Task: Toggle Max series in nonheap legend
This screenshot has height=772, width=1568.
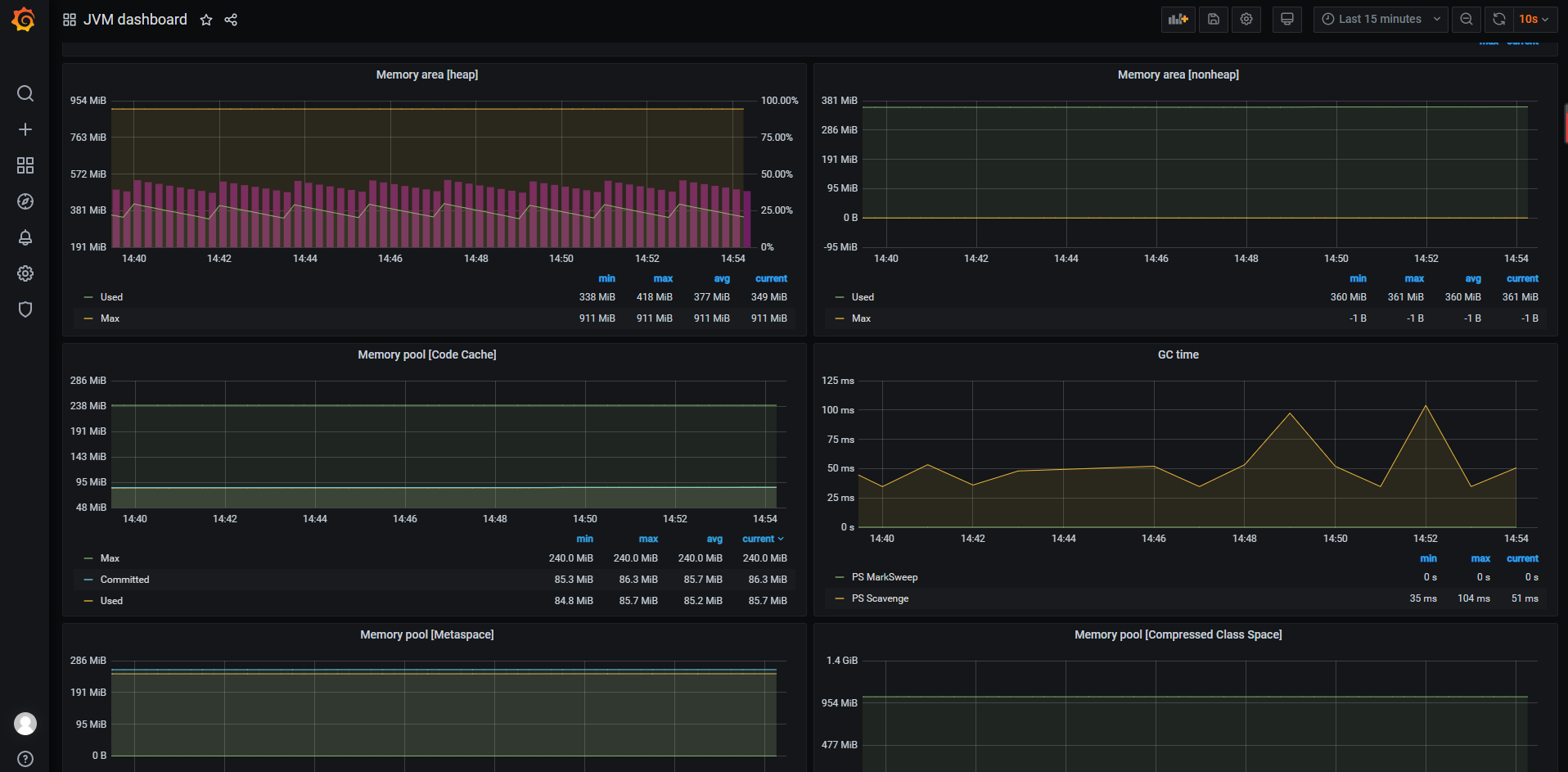Action: pos(861,318)
